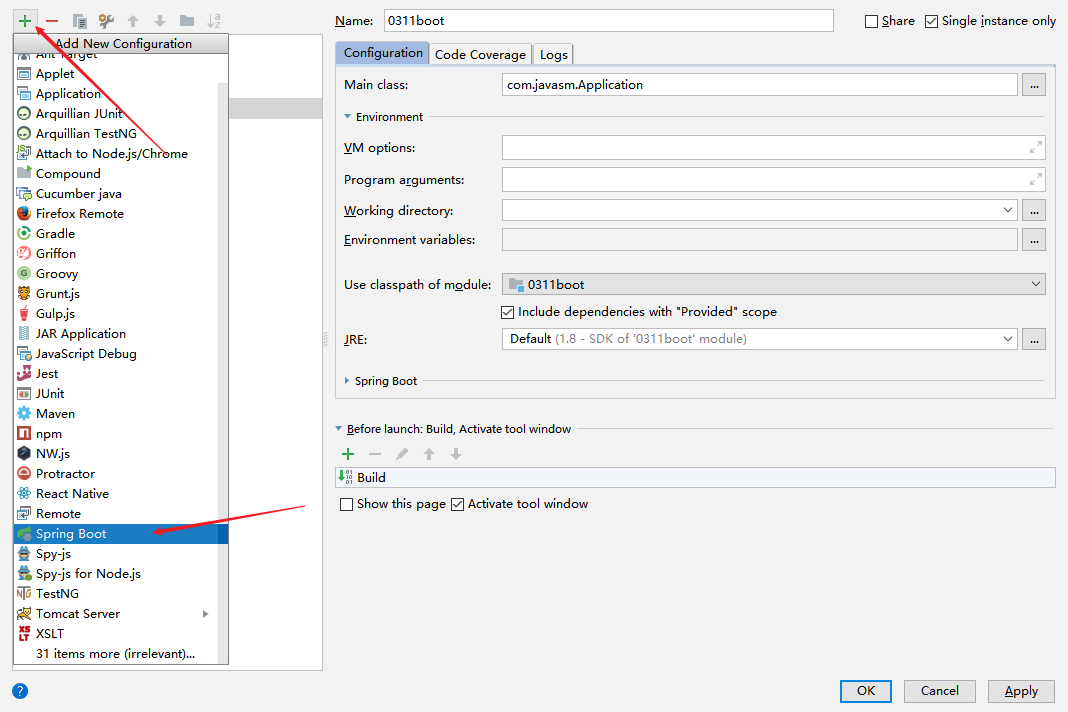The width and height of the screenshot is (1068, 712).
Task: Switch to the Logs tab
Action: 554,55
